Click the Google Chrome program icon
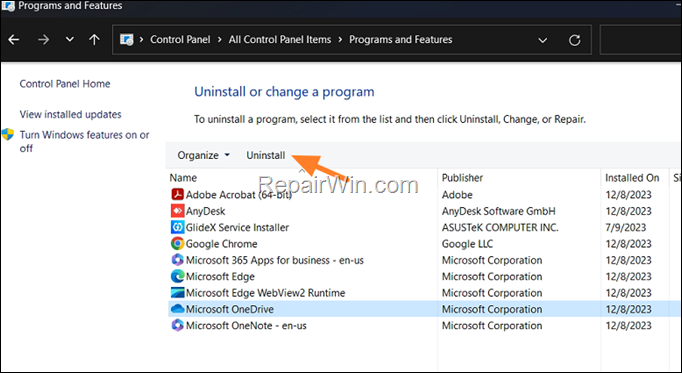 pos(177,243)
